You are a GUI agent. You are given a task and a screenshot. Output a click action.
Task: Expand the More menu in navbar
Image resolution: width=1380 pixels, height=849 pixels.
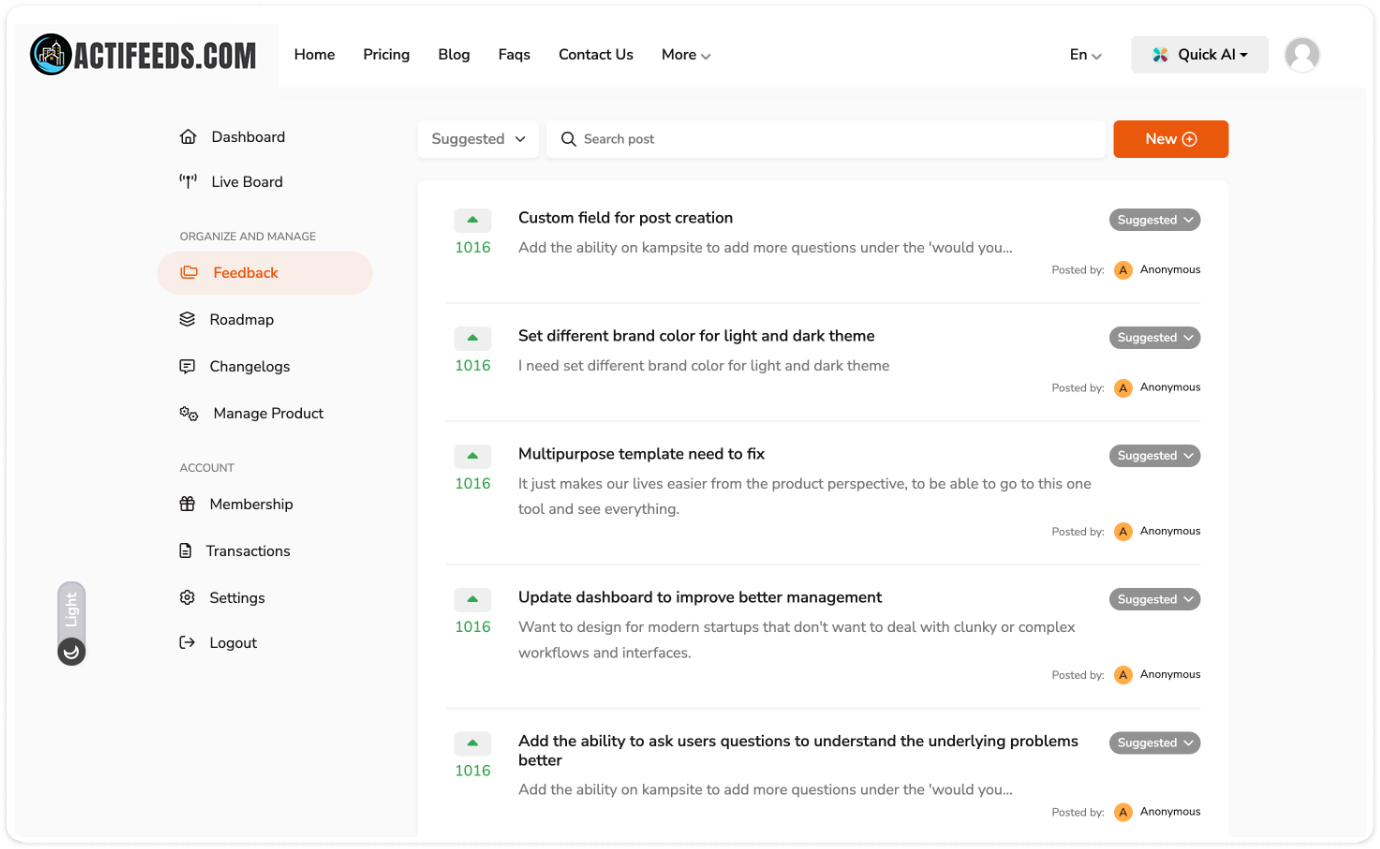(x=686, y=55)
